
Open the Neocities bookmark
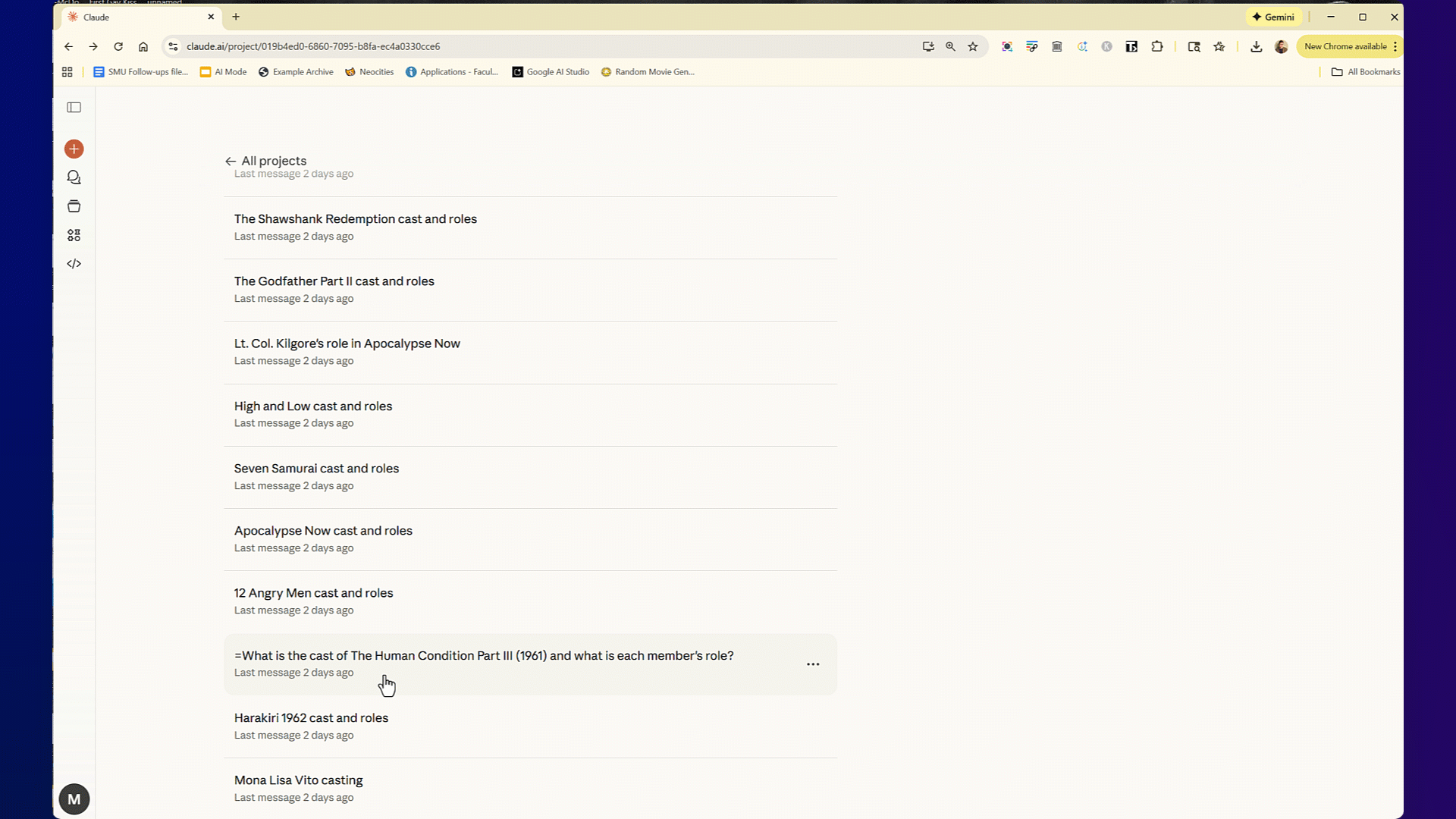(x=369, y=72)
